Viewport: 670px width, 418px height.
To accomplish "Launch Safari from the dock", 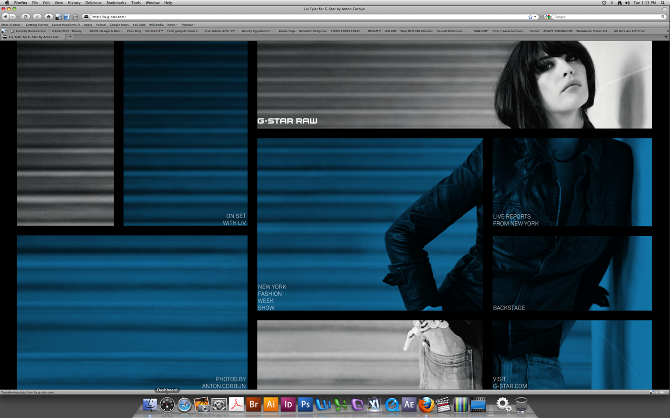I will click(x=184, y=404).
